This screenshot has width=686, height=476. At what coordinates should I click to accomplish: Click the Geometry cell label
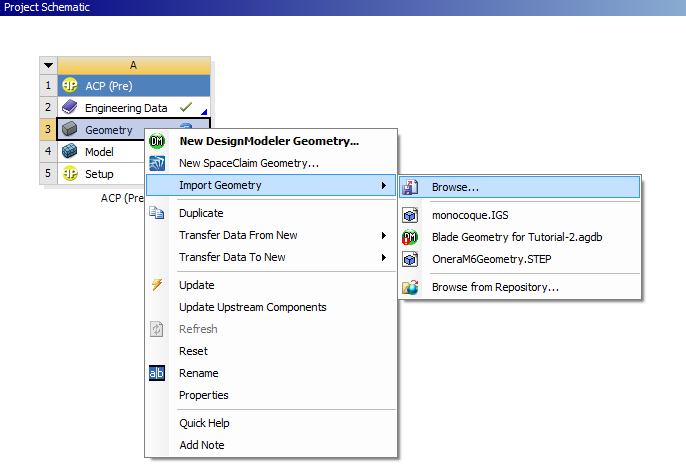click(x=108, y=130)
